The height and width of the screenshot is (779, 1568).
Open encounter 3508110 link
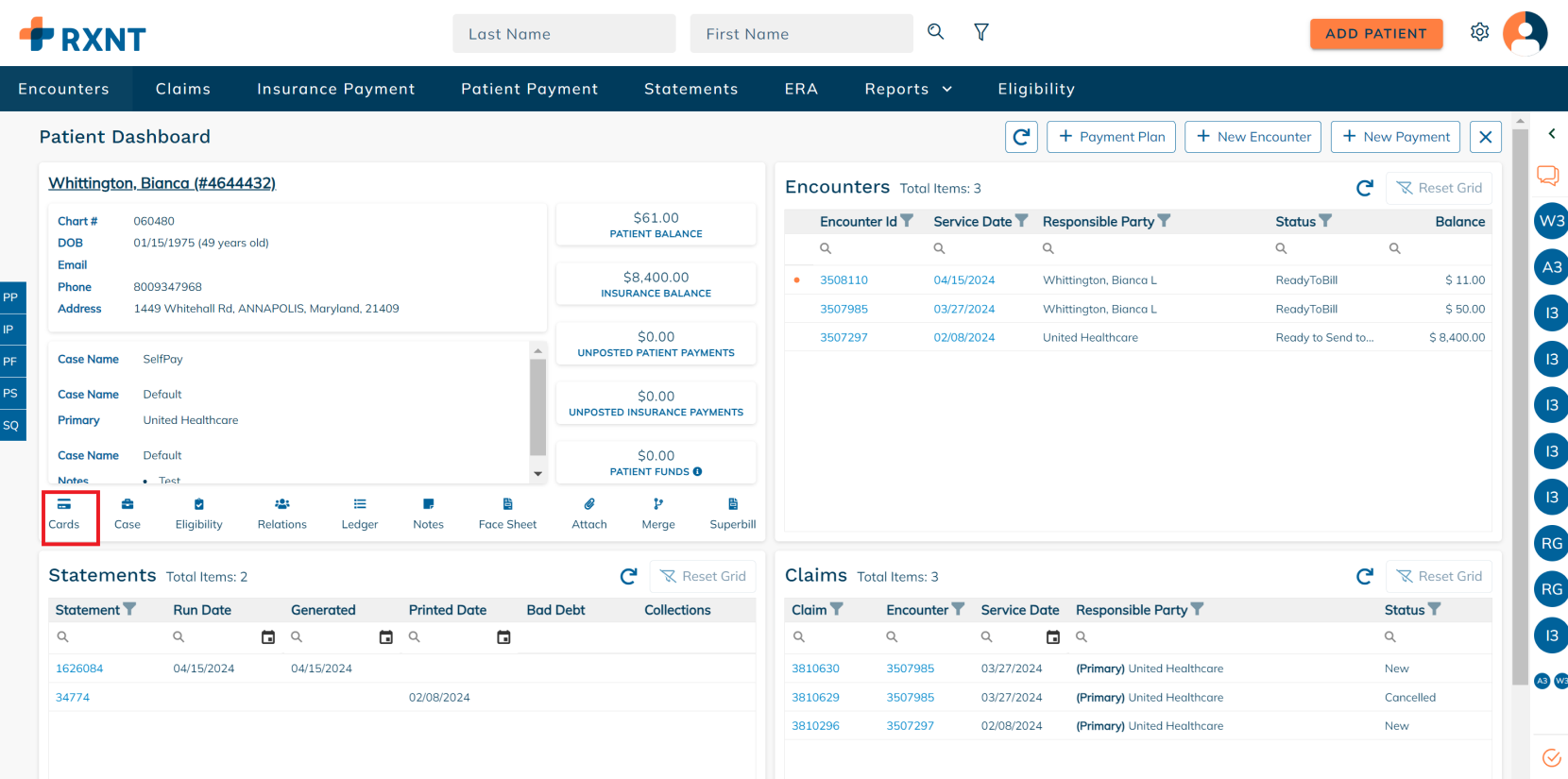click(844, 280)
